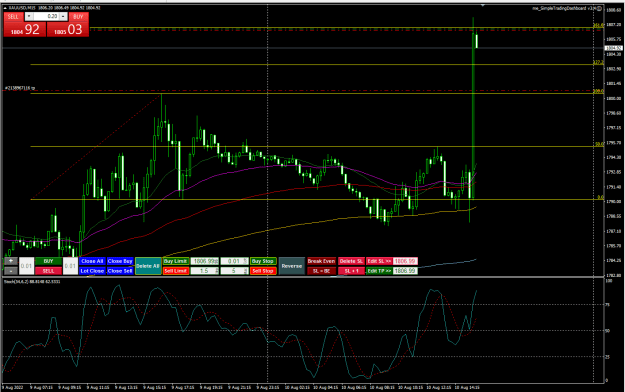The width and height of the screenshot is (625, 392).
Task: Increase one-click lot volume with up arrow
Action: pos(63,16)
